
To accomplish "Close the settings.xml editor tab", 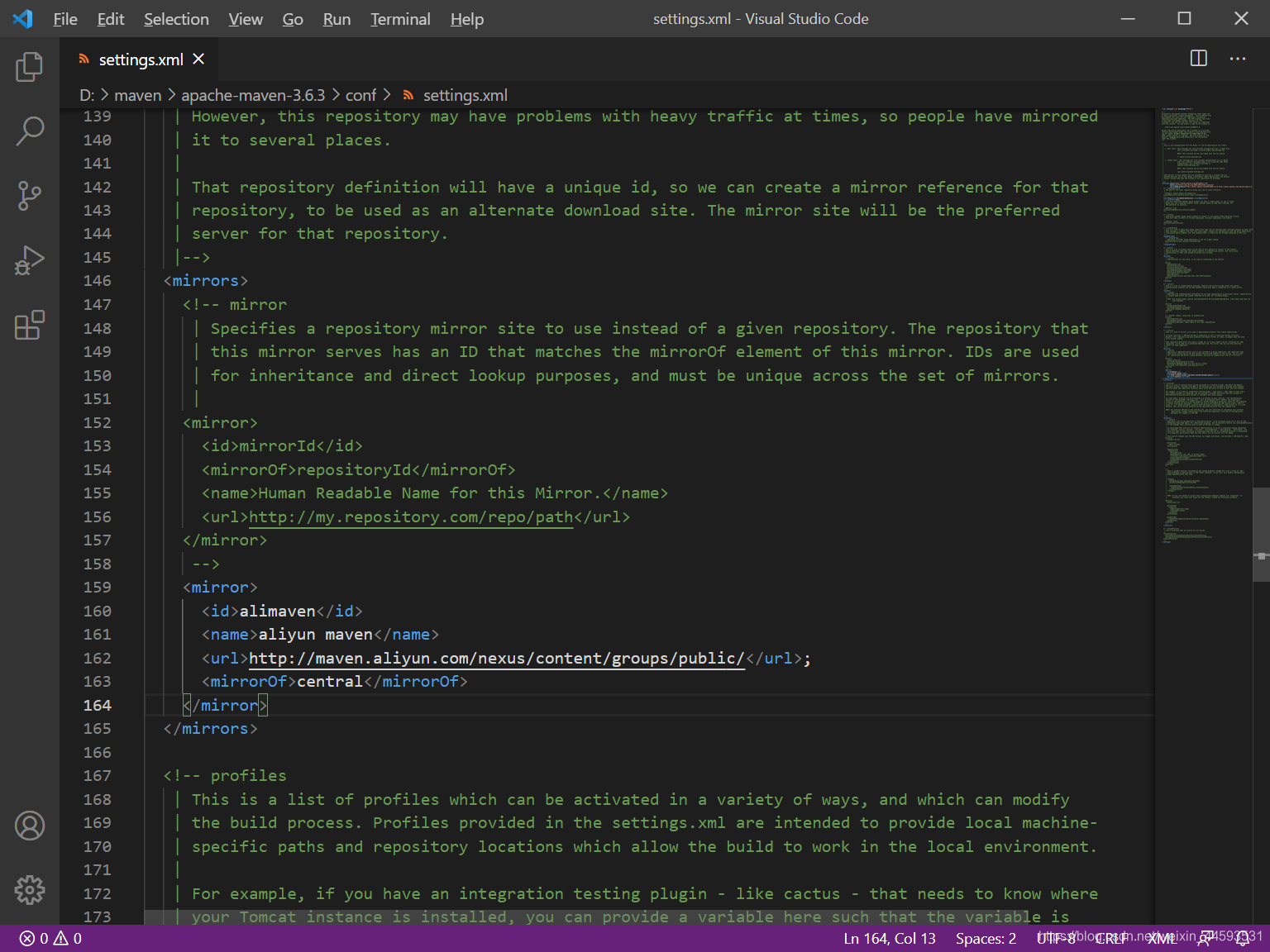I will 198,59.
